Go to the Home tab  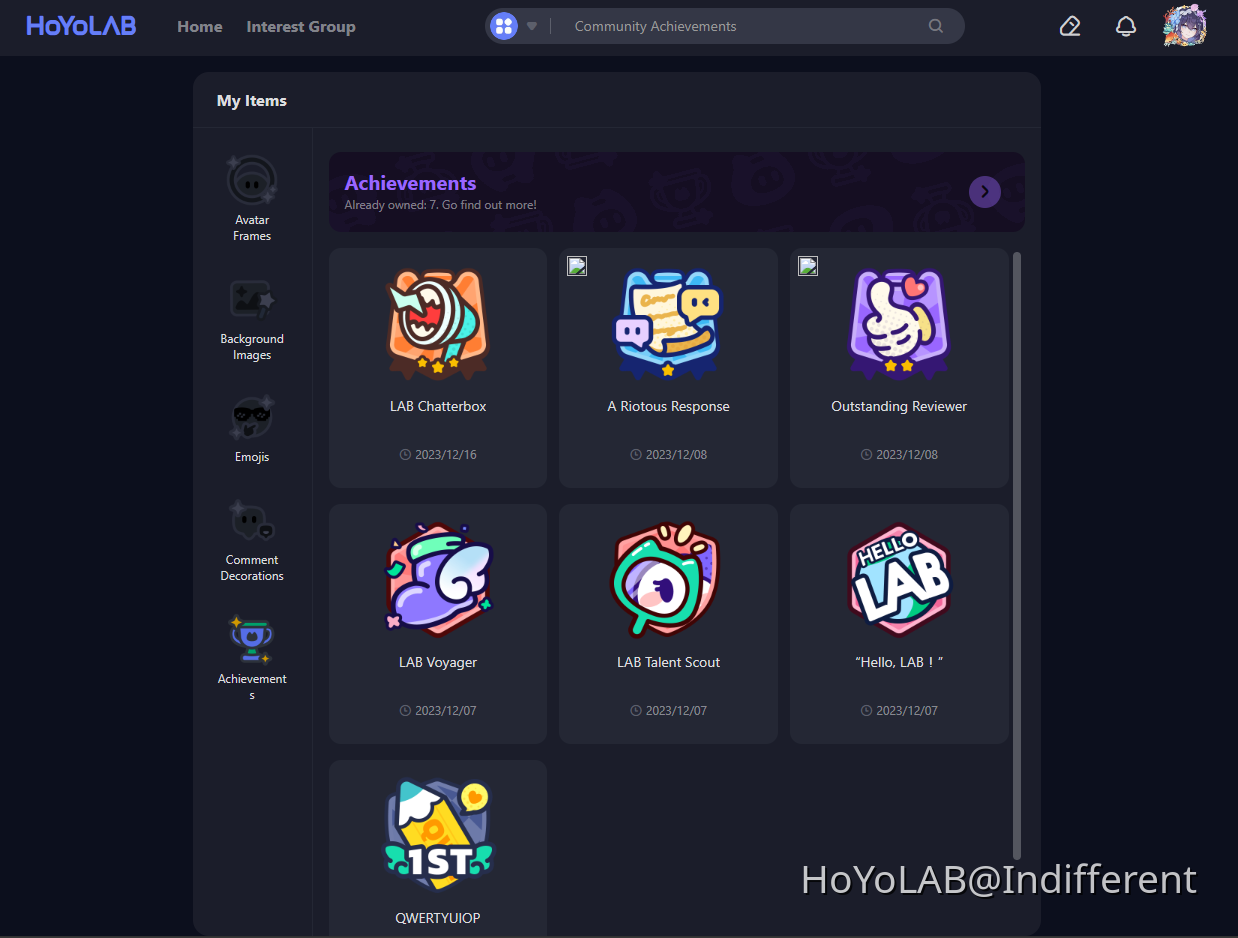tap(200, 27)
